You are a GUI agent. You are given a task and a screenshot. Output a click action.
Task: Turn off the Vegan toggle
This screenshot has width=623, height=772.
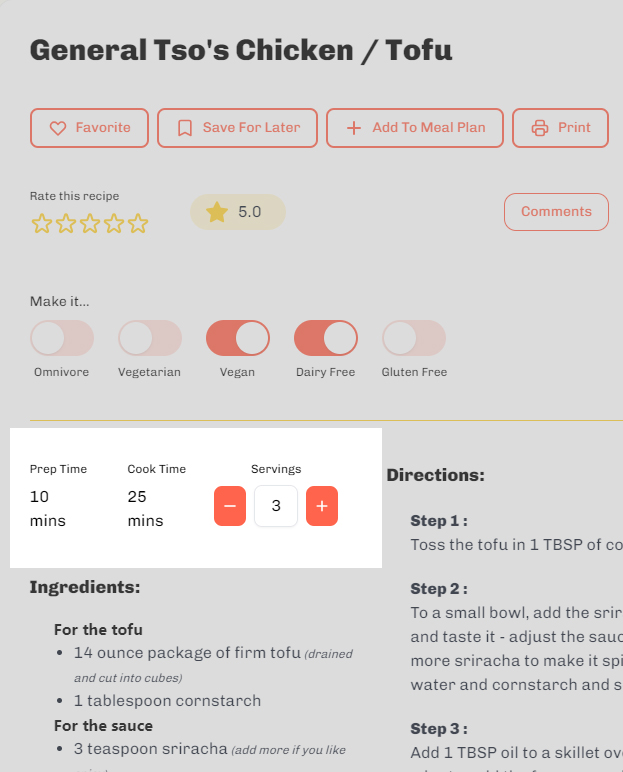coord(238,338)
